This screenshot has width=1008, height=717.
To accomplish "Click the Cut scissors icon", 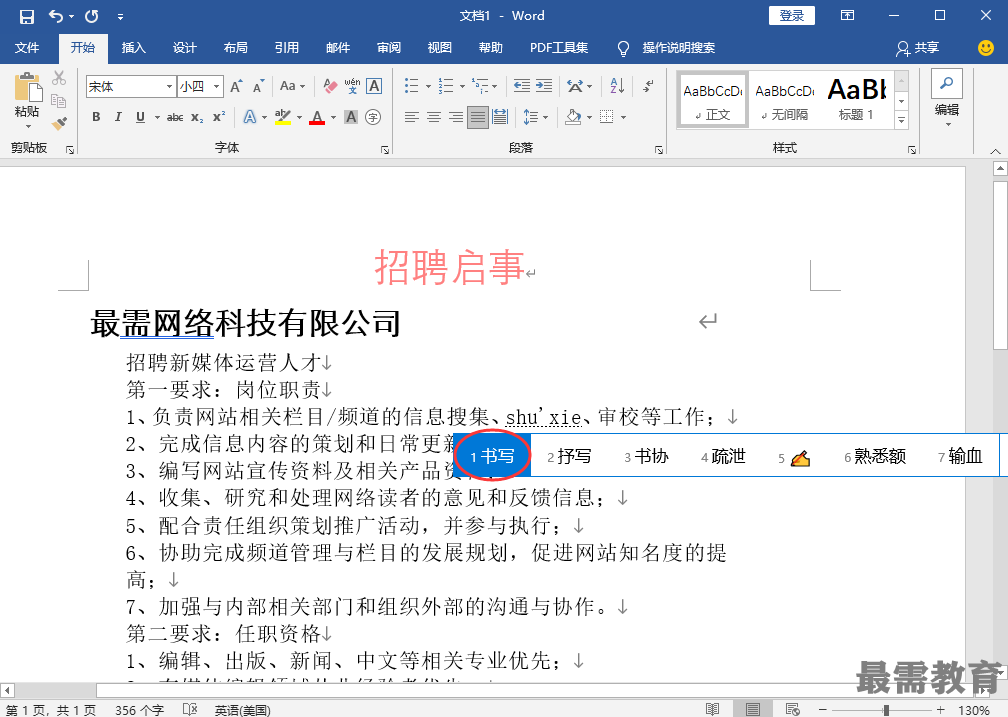I will [59, 78].
